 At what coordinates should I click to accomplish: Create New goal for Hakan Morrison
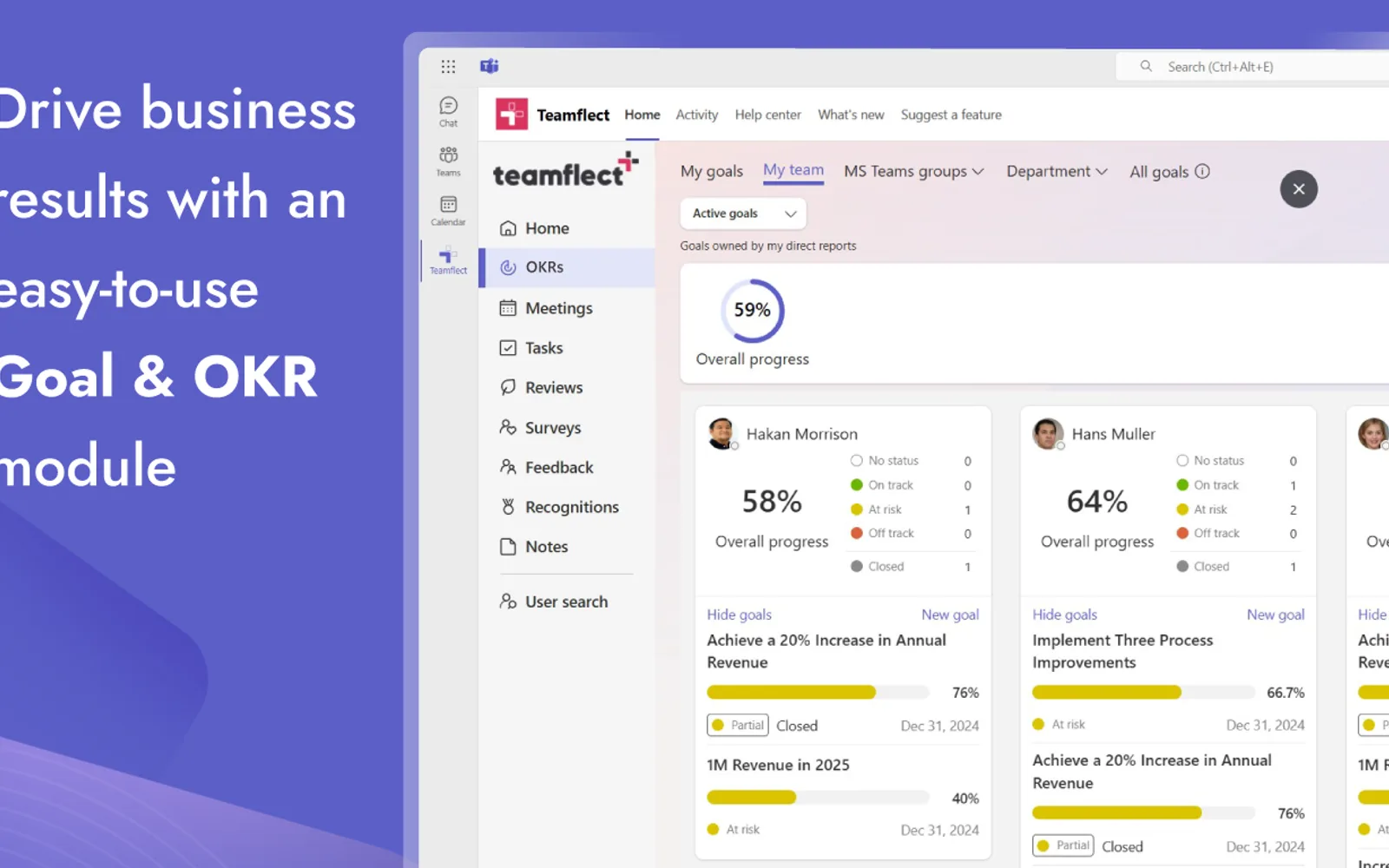coord(950,615)
